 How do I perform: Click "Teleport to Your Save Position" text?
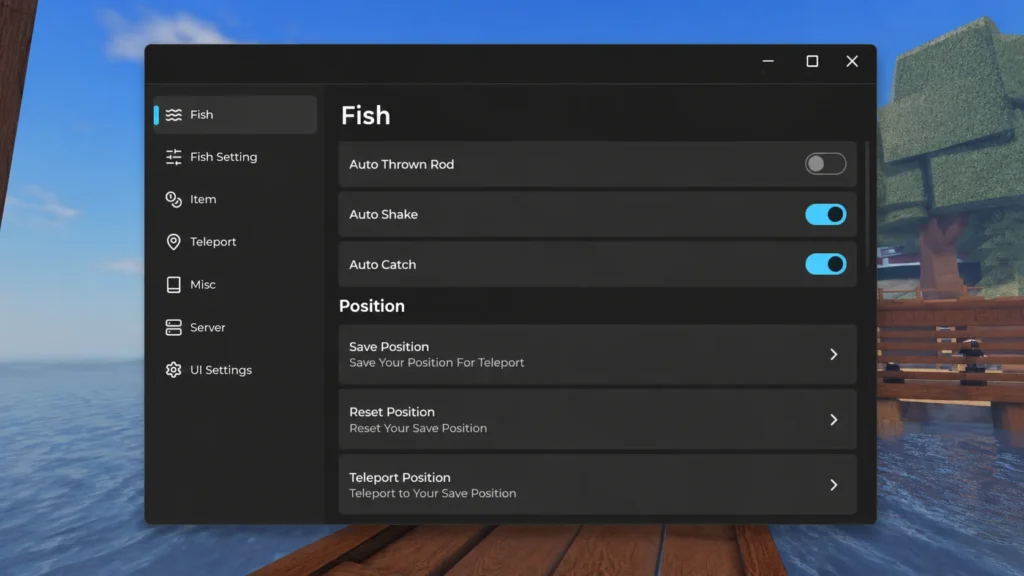[x=432, y=494]
